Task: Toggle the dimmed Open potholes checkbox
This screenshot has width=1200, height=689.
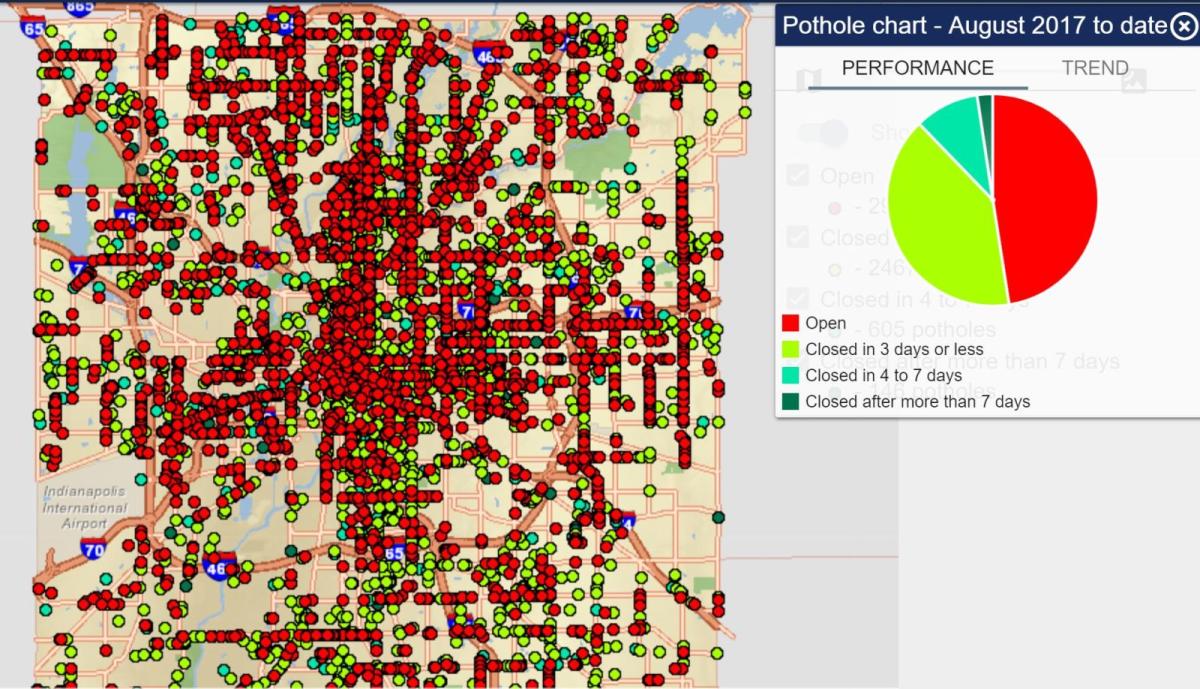Action: coord(797,176)
